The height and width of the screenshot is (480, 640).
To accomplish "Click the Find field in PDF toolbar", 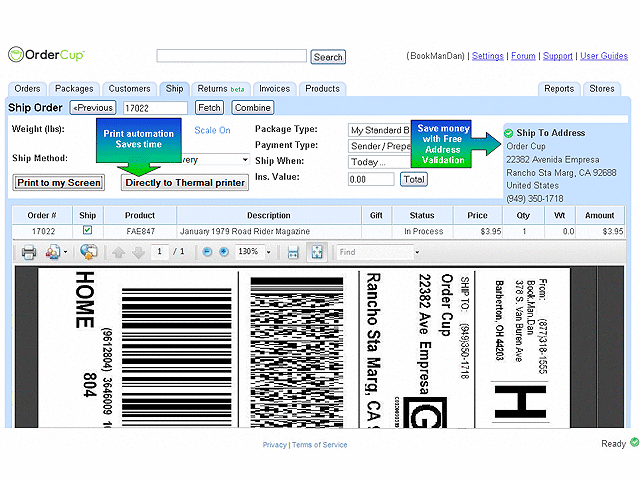I will pos(375,252).
